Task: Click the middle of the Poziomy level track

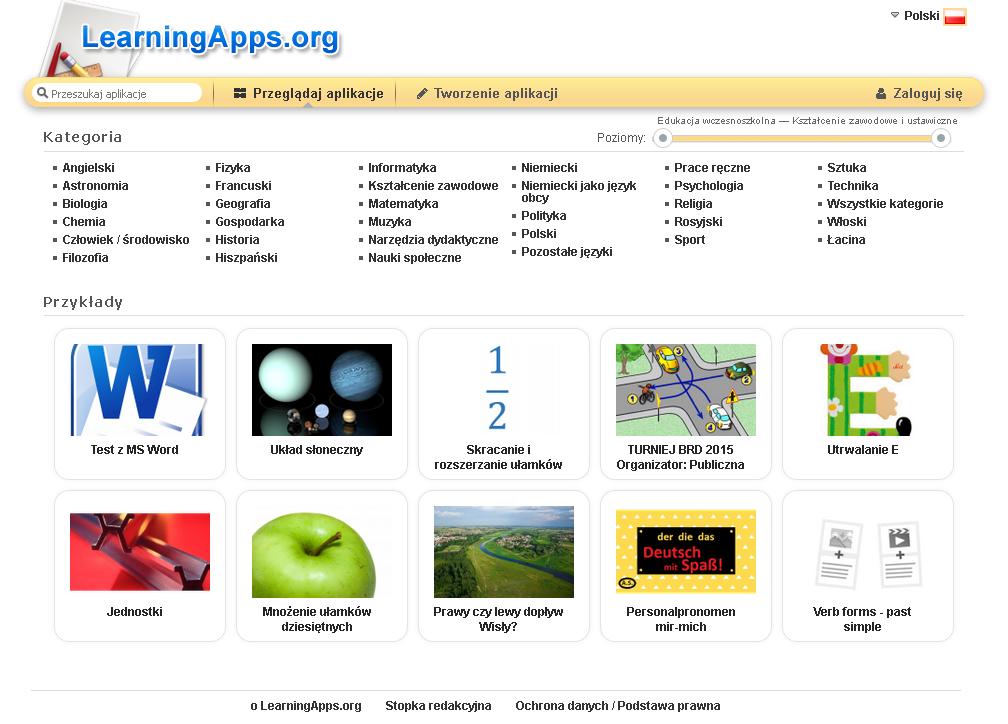Action: (802, 138)
